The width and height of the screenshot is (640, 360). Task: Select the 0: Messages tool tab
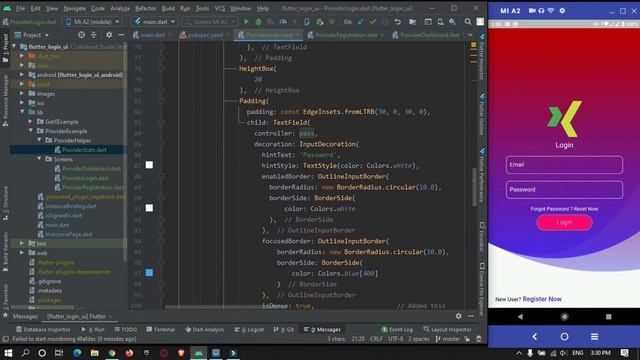click(322, 329)
